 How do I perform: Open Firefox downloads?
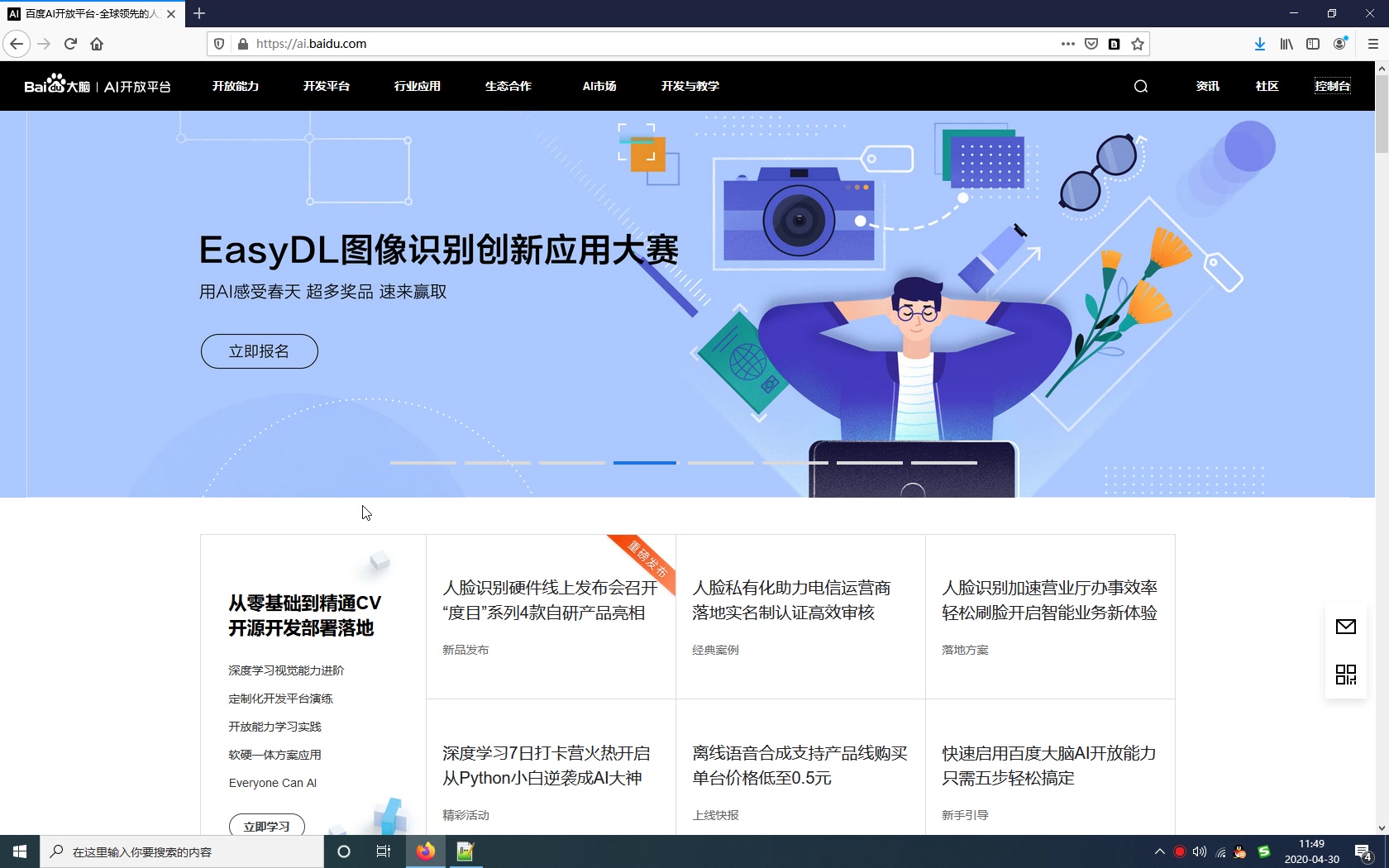pyautogui.click(x=1259, y=44)
